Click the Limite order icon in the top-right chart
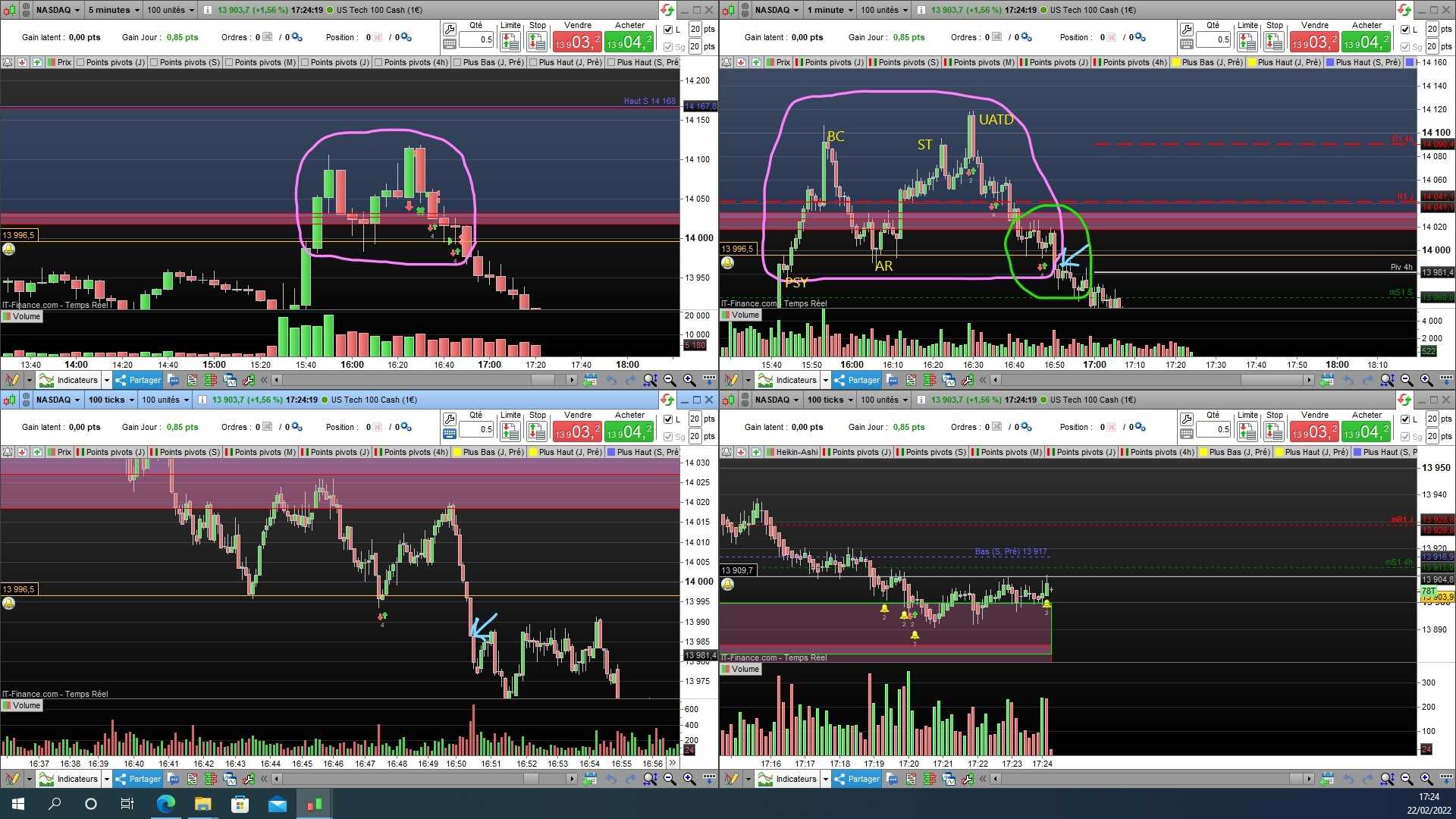Screen dimensions: 1456x819 point(1247,43)
